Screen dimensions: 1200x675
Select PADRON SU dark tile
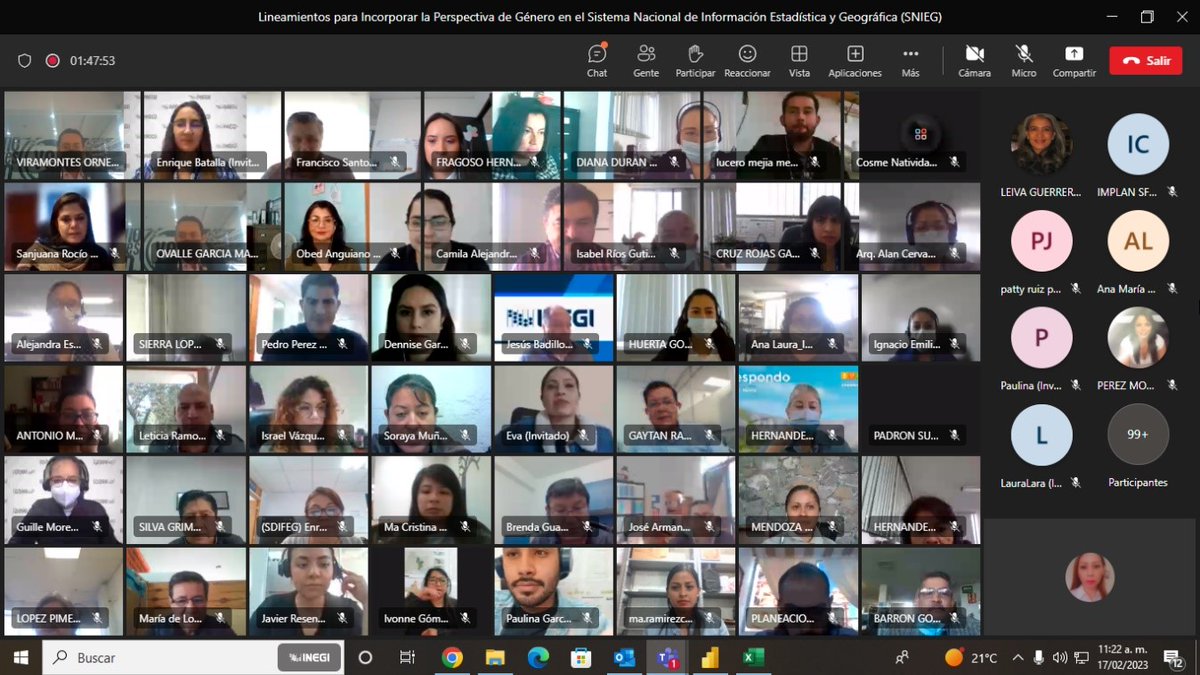[x=921, y=409]
